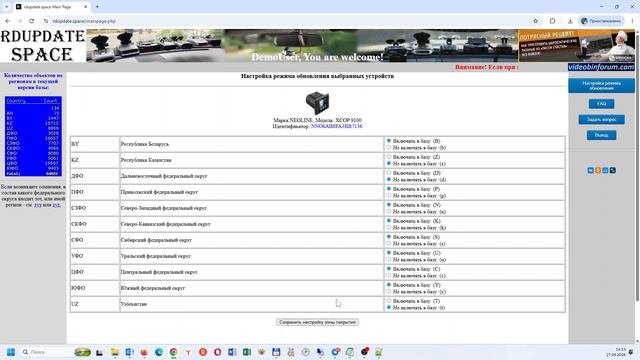Image resolution: width=640 pixels, height=360 pixels.
Task: Select 'Включить в базу (B)' for Беларусь
Action: click(x=389, y=141)
